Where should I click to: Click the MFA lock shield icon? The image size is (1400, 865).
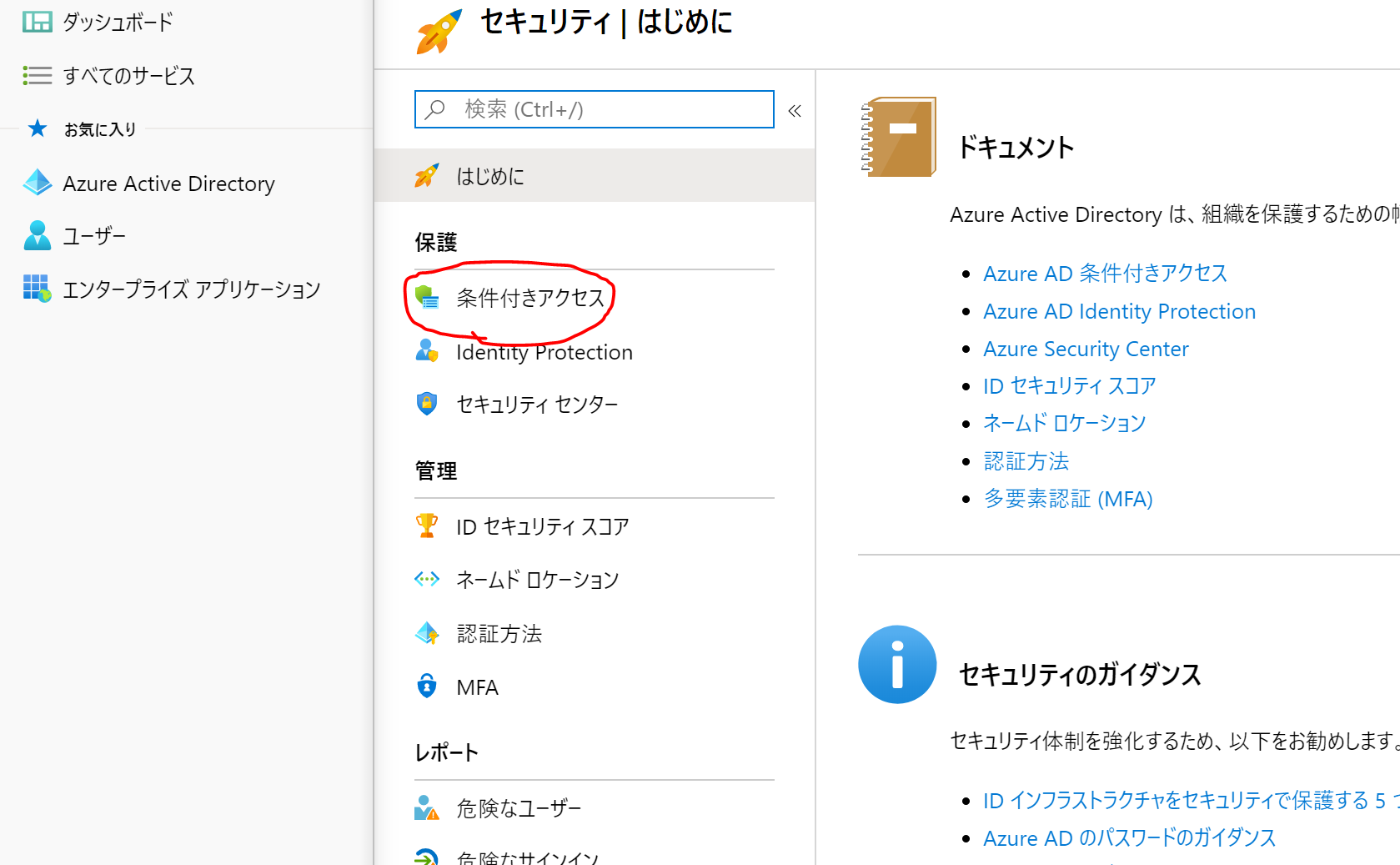coord(427,686)
